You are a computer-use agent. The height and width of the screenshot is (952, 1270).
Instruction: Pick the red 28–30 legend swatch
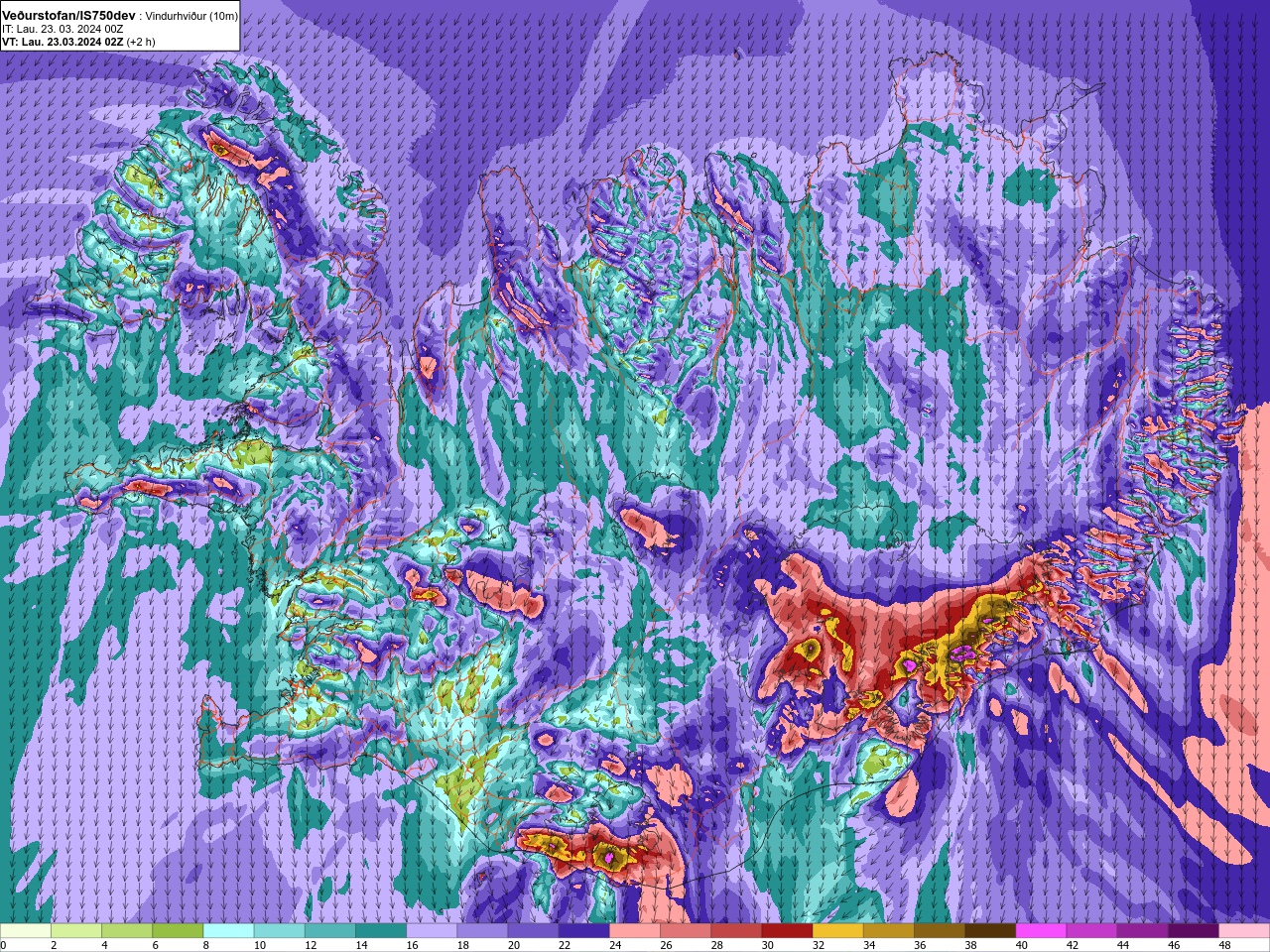736,931
